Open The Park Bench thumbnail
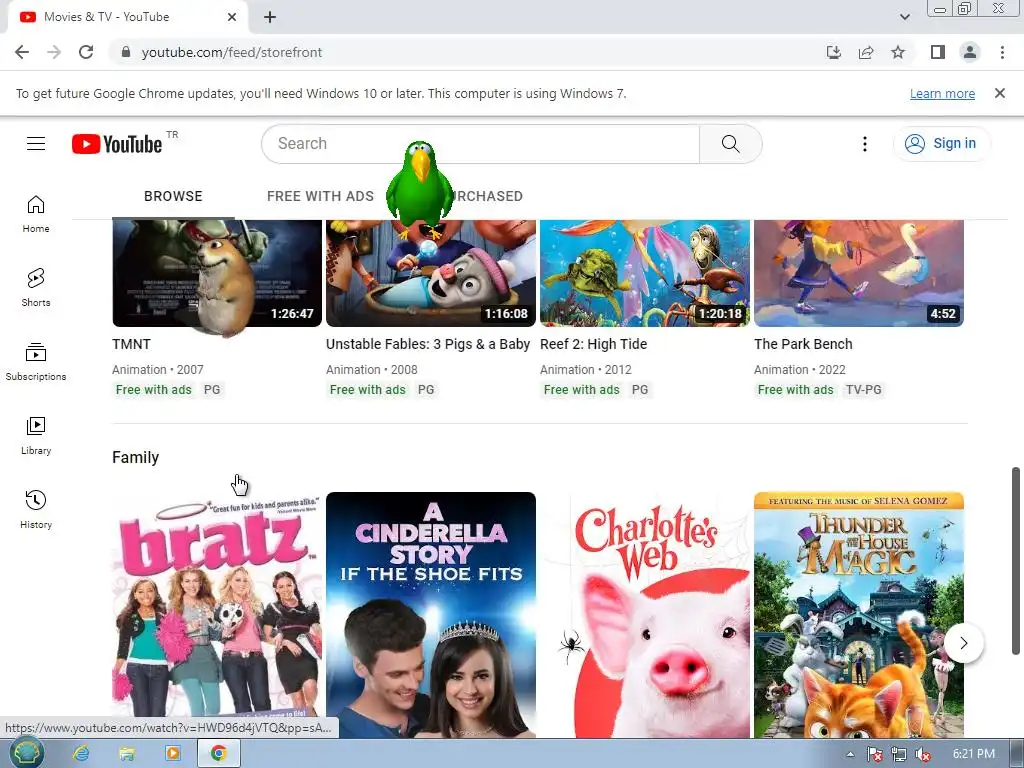Viewport: 1024px width, 768px height. click(859, 273)
